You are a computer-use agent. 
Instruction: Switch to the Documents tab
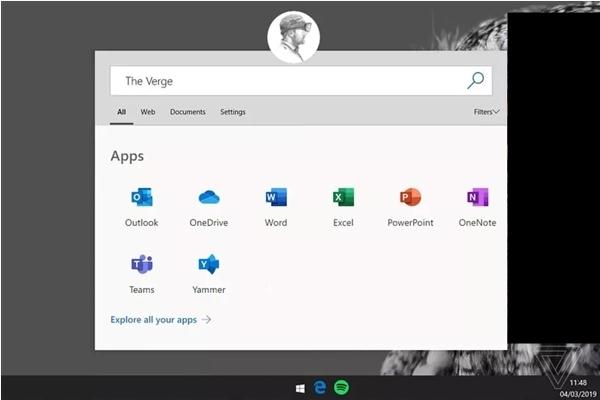pos(187,112)
